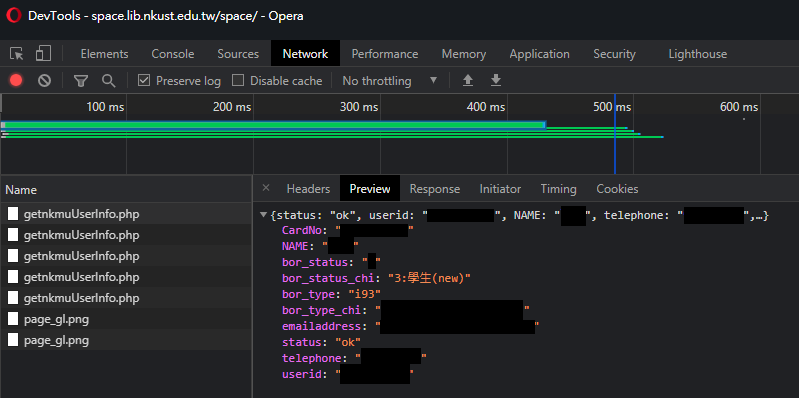Import HAR file with the upload arrow
Image resolution: width=799 pixels, height=398 pixels.
pyautogui.click(x=468, y=81)
